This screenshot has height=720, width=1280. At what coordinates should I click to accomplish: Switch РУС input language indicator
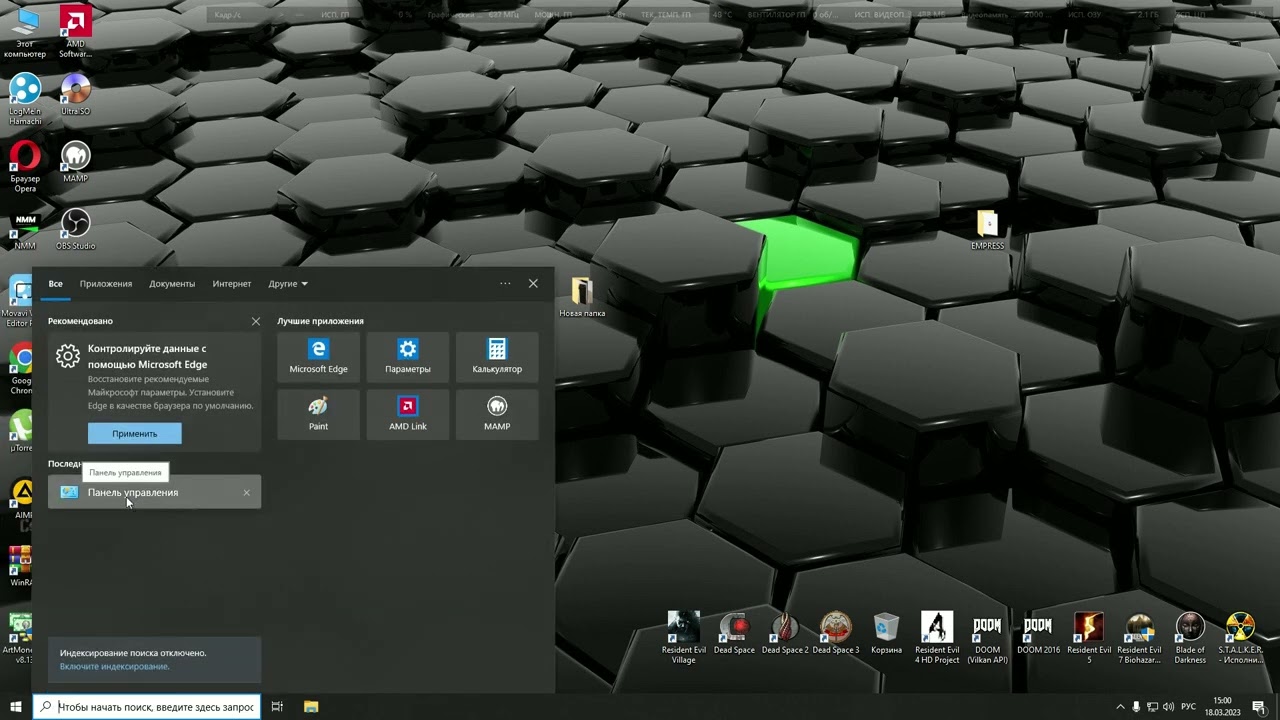(x=1189, y=707)
